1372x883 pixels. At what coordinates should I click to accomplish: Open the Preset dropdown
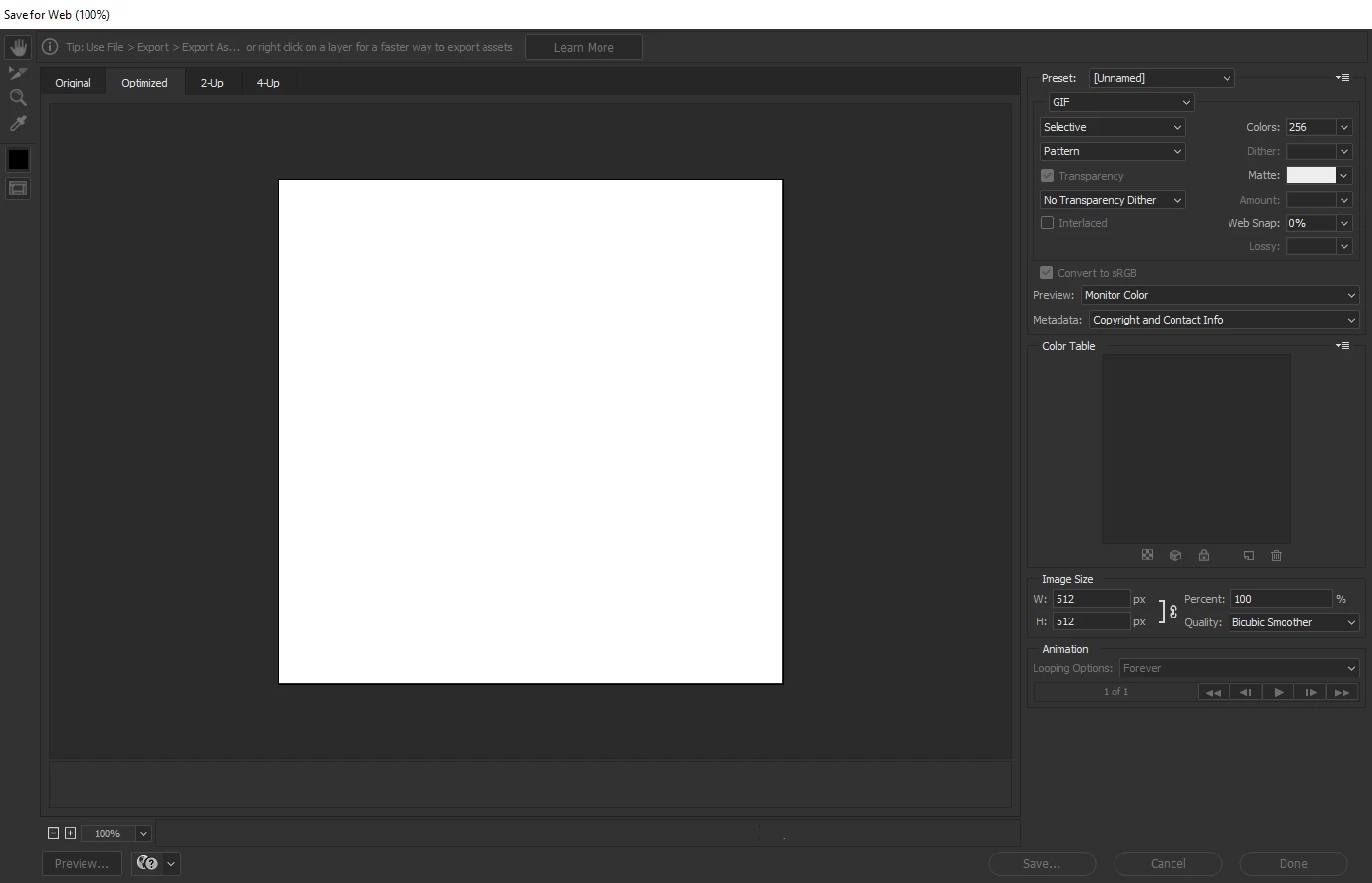[x=1162, y=78]
